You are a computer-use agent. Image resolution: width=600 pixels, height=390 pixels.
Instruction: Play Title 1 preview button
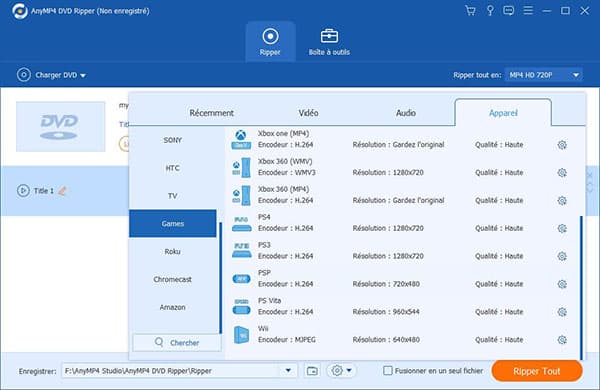(23, 191)
